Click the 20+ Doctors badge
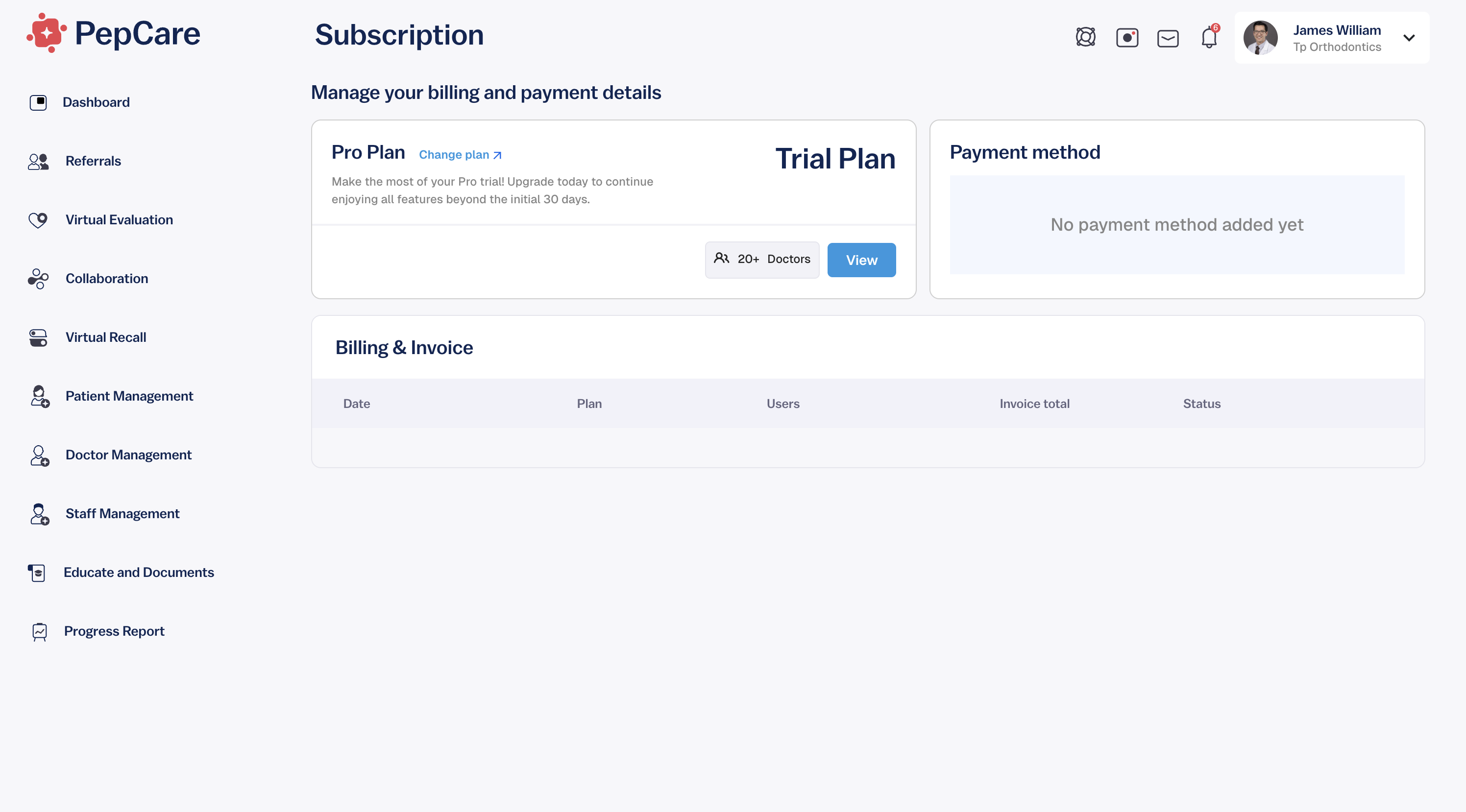 (761, 260)
